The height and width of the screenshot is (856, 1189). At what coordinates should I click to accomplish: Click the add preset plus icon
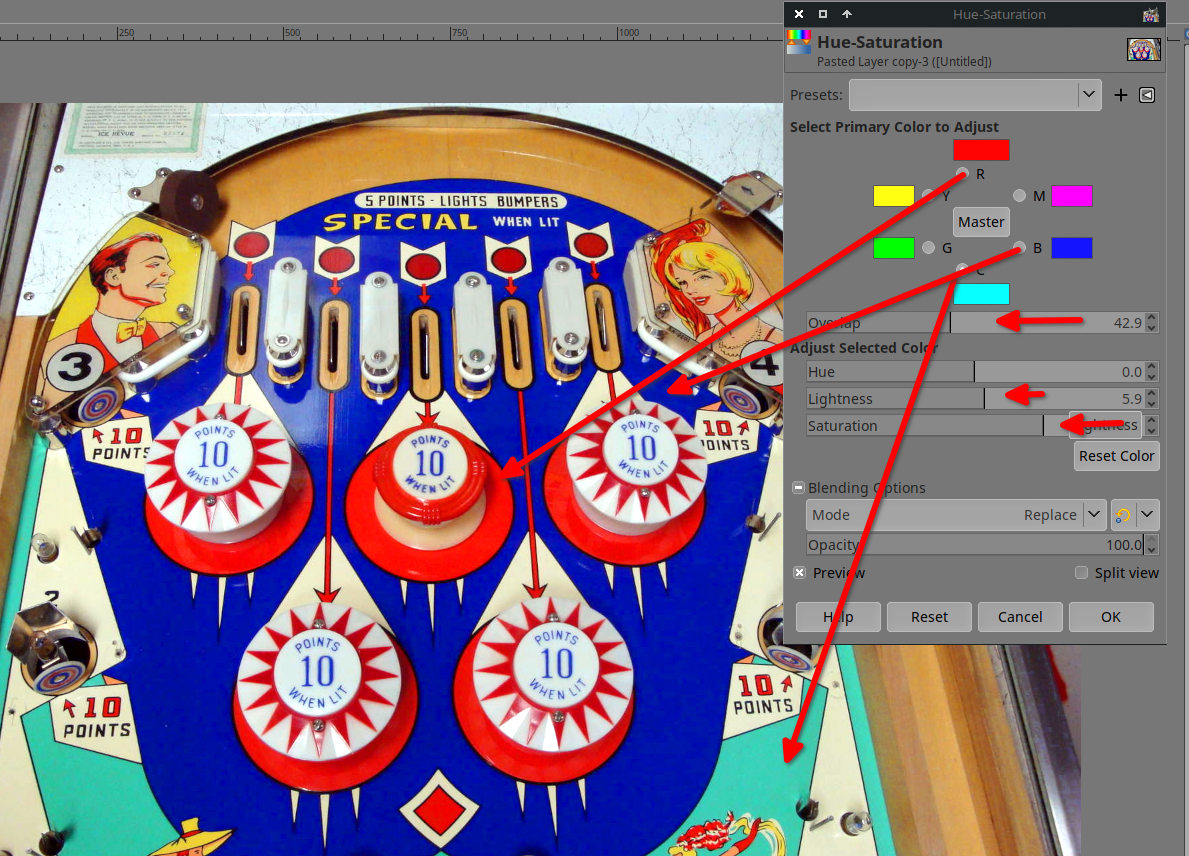tap(1121, 95)
